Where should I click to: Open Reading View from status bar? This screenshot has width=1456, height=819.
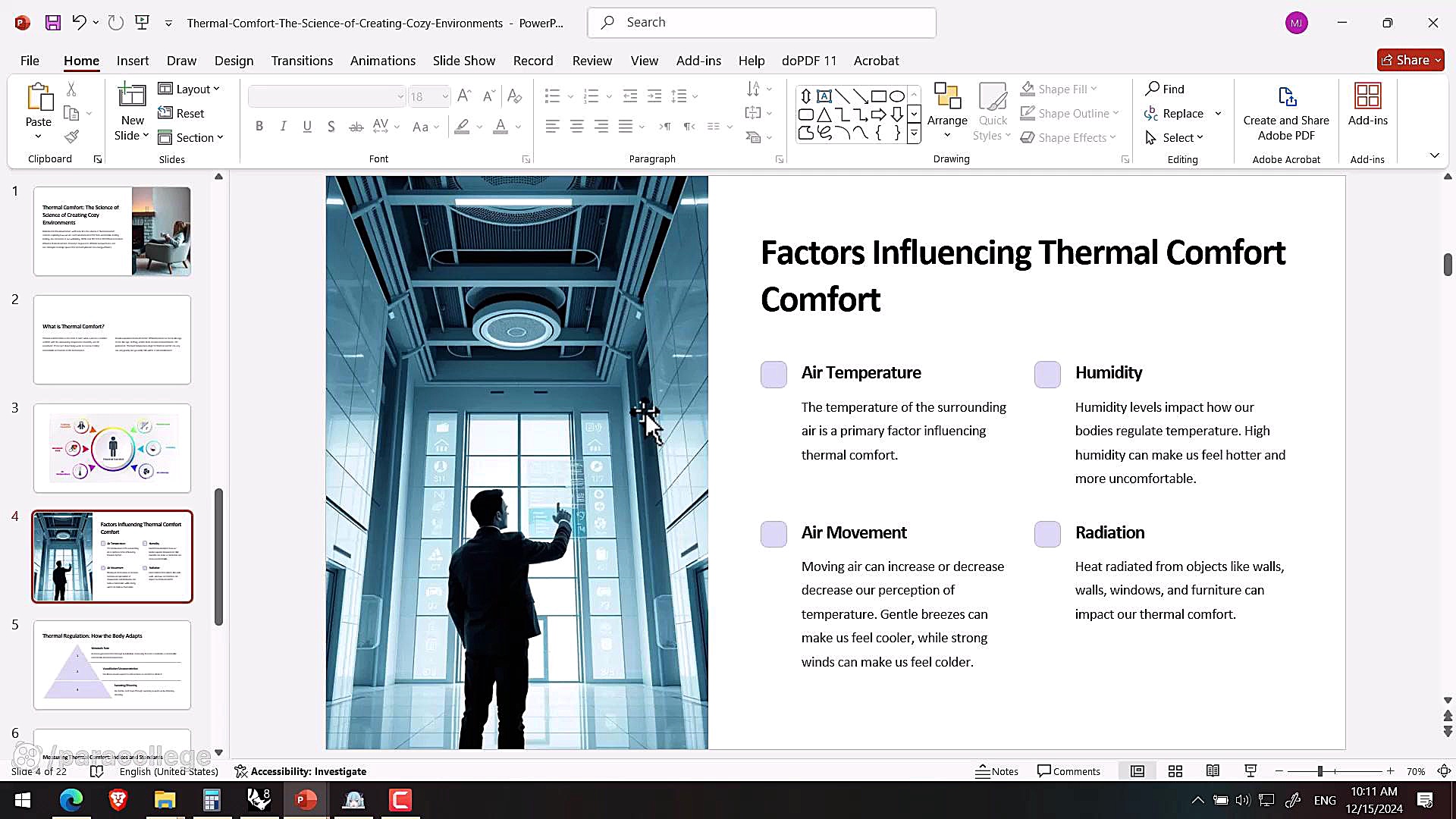click(x=1213, y=771)
